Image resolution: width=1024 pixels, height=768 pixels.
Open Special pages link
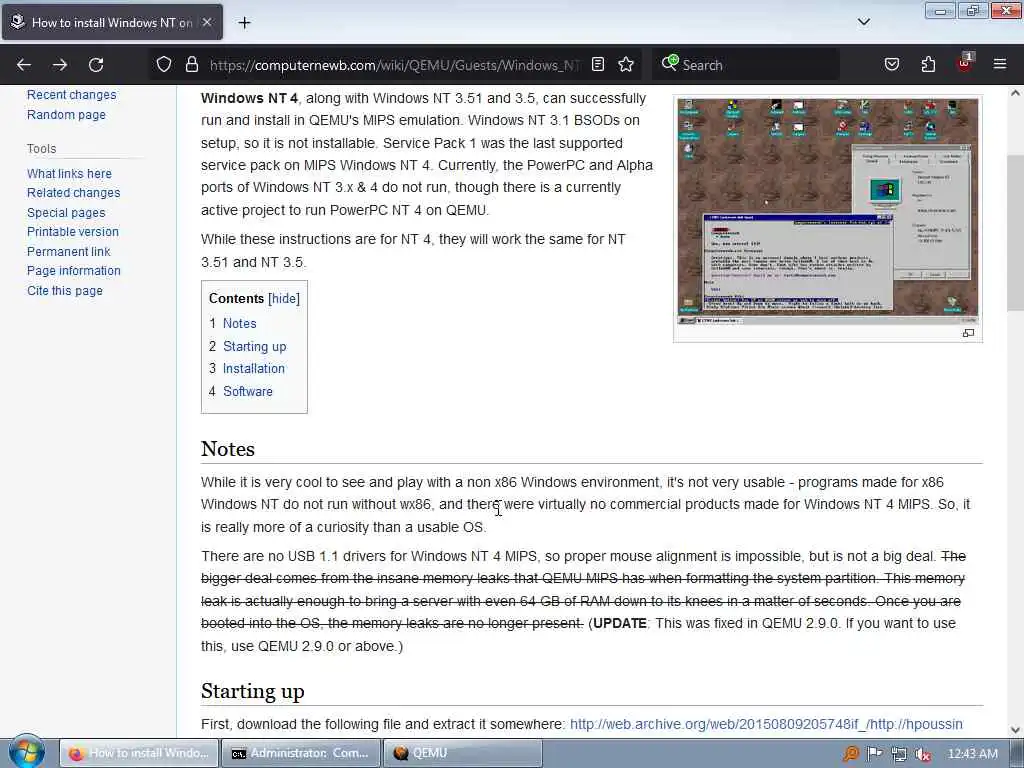point(66,212)
